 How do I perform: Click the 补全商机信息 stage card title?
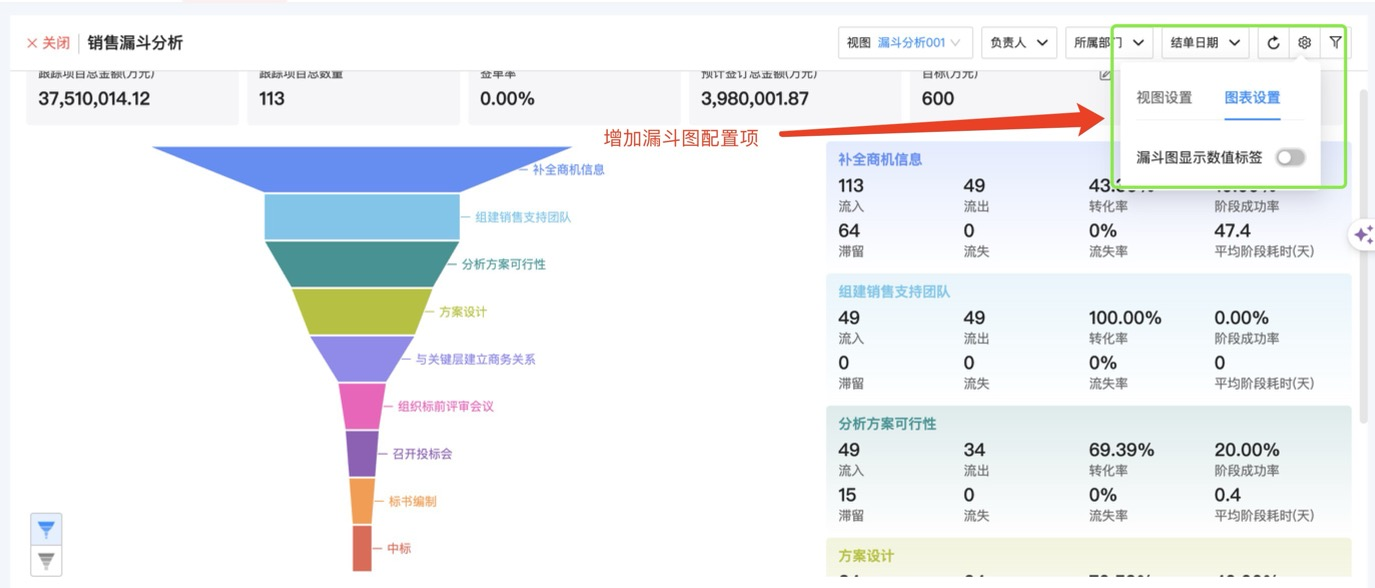click(x=880, y=159)
